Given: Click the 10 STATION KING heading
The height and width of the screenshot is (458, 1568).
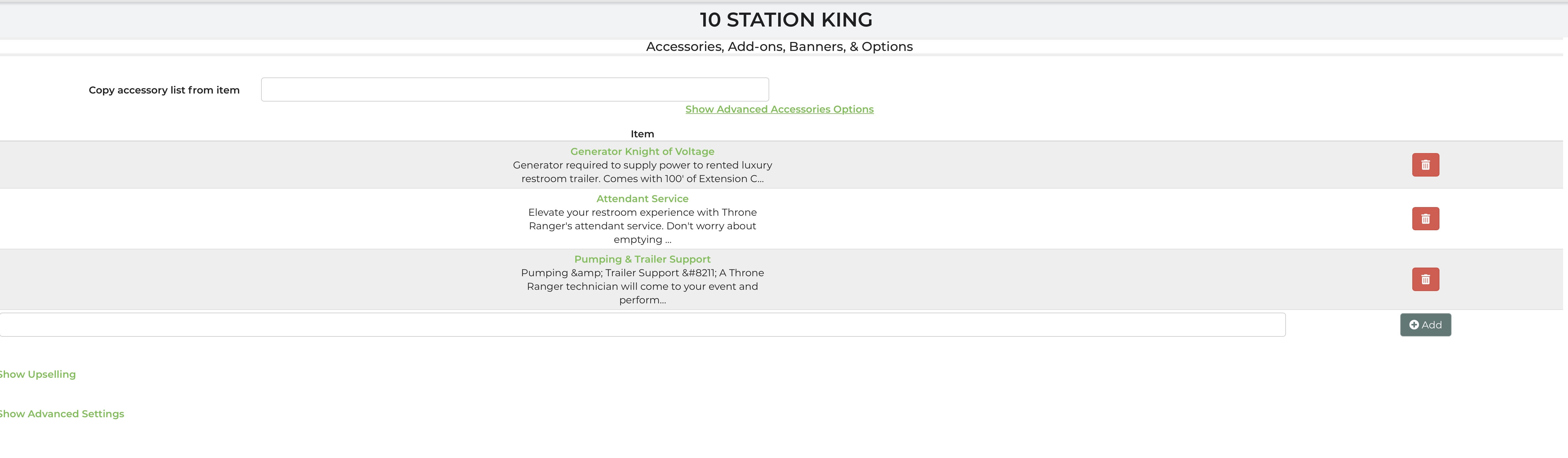Looking at the screenshot, I should tap(785, 20).
